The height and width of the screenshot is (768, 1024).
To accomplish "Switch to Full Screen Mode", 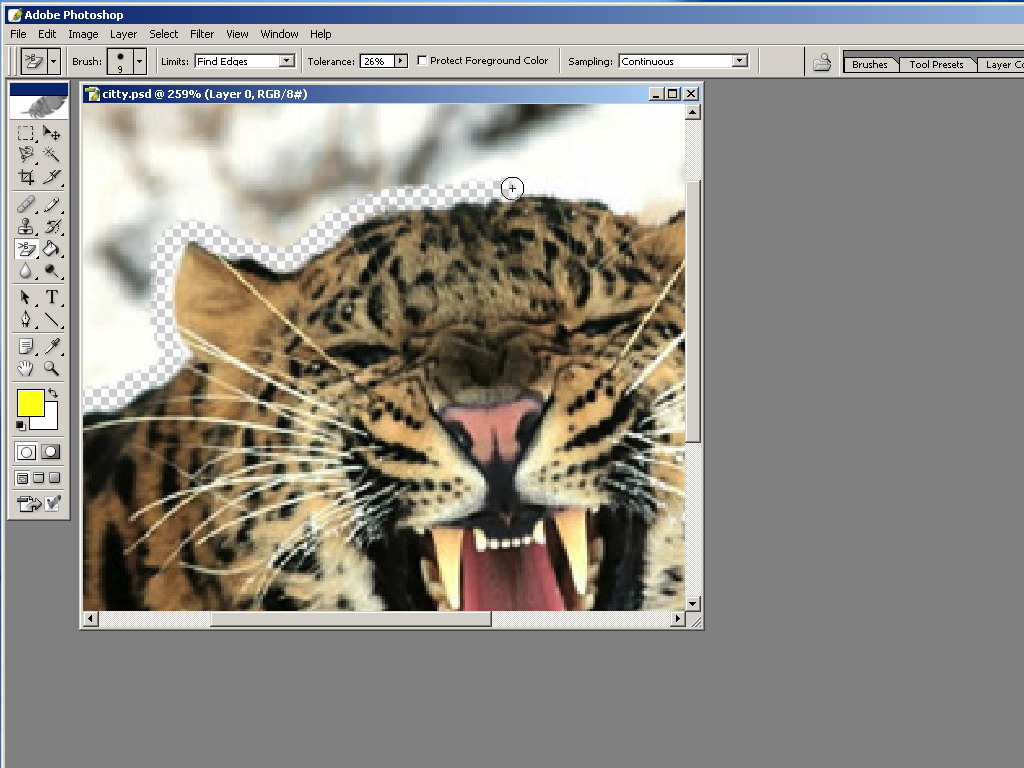I will pos(55,478).
